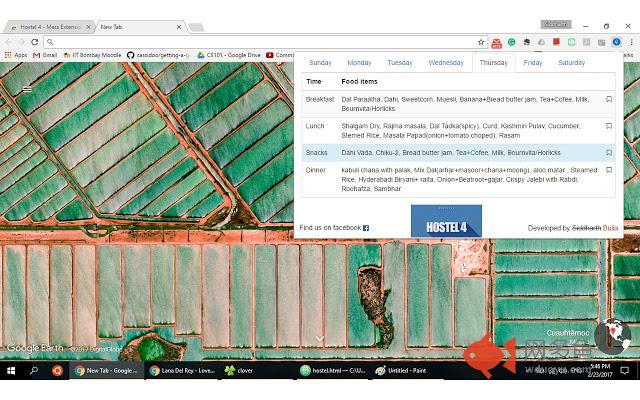The width and height of the screenshot is (640, 400).
Task: Switch to the Wednesday menu tab
Action: (446, 63)
